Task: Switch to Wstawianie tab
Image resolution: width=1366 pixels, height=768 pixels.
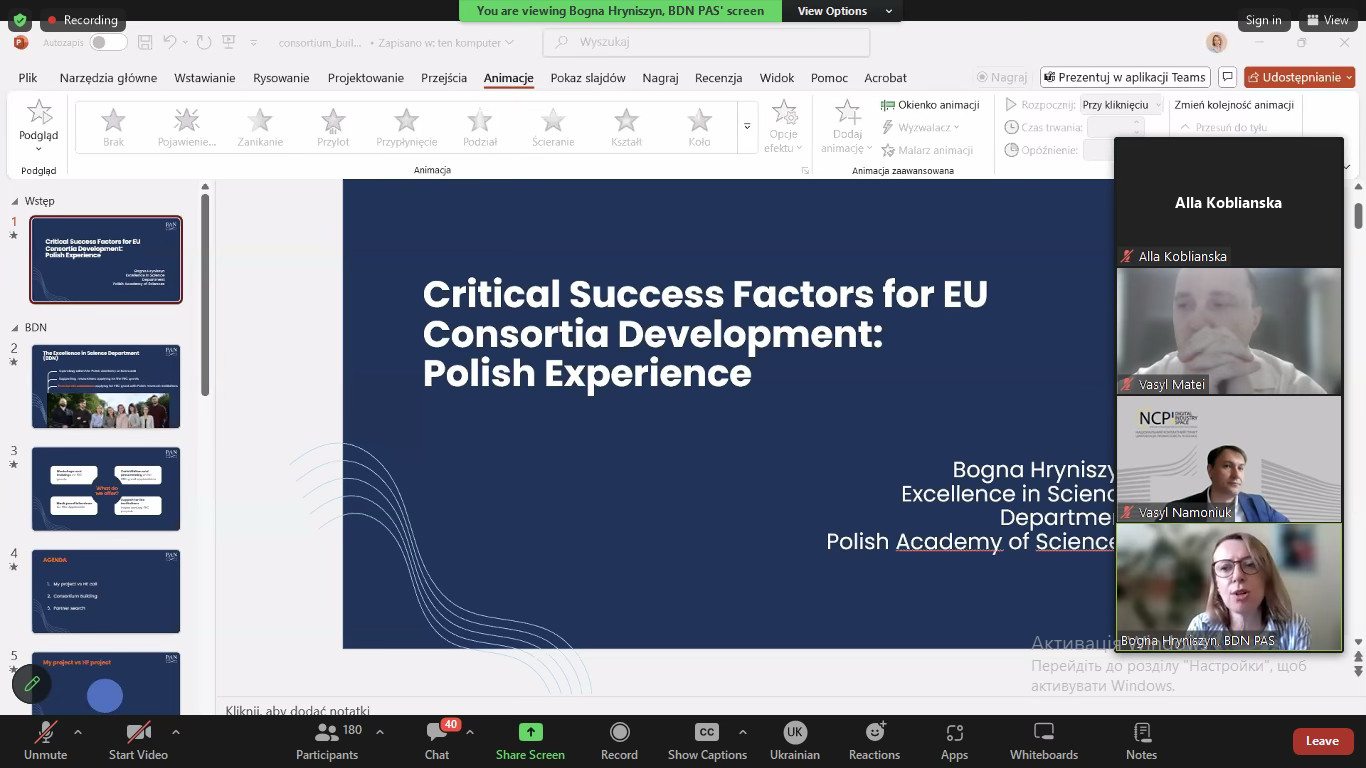Action: 205,77
